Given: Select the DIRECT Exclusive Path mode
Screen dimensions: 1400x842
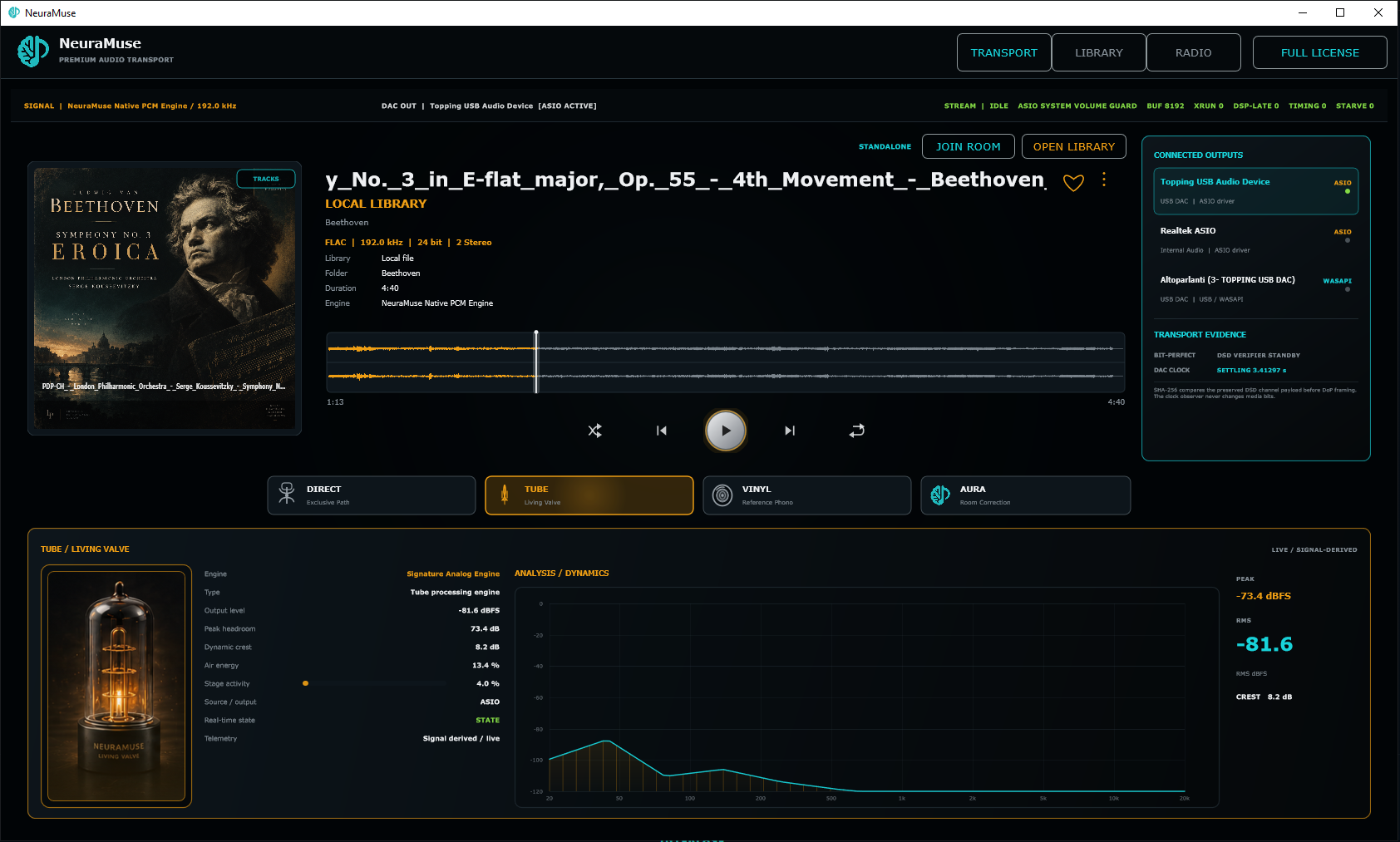Looking at the screenshot, I should (372, 495).
